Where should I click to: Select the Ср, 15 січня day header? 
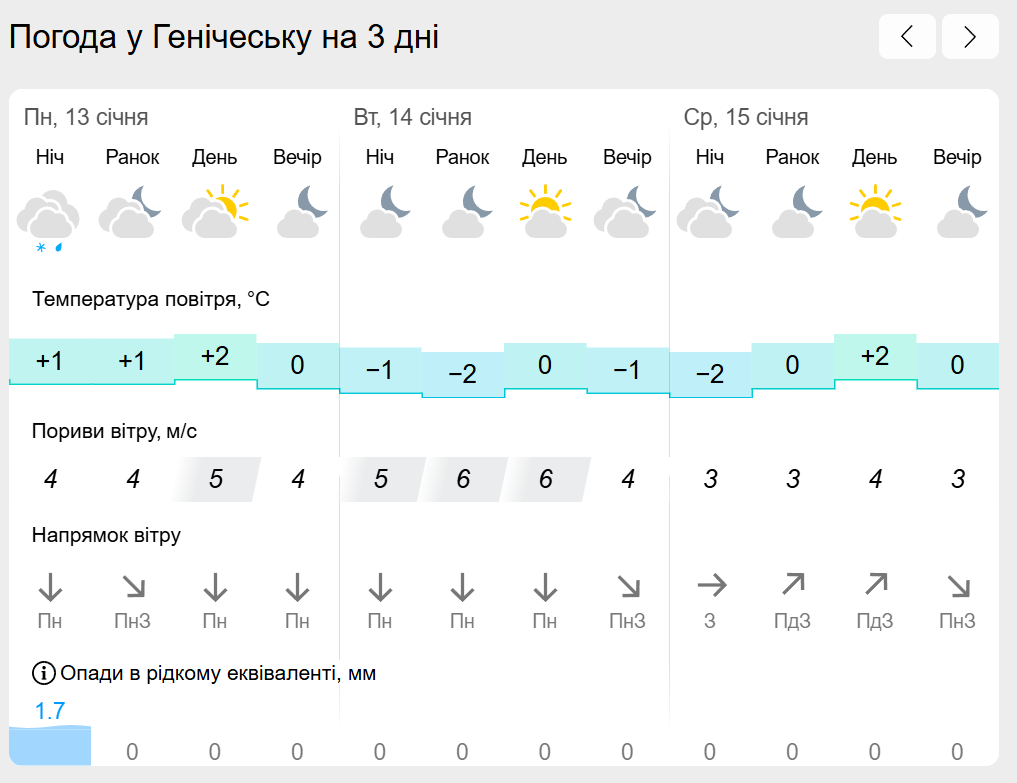pyautogui.click(x=746, y=117)
